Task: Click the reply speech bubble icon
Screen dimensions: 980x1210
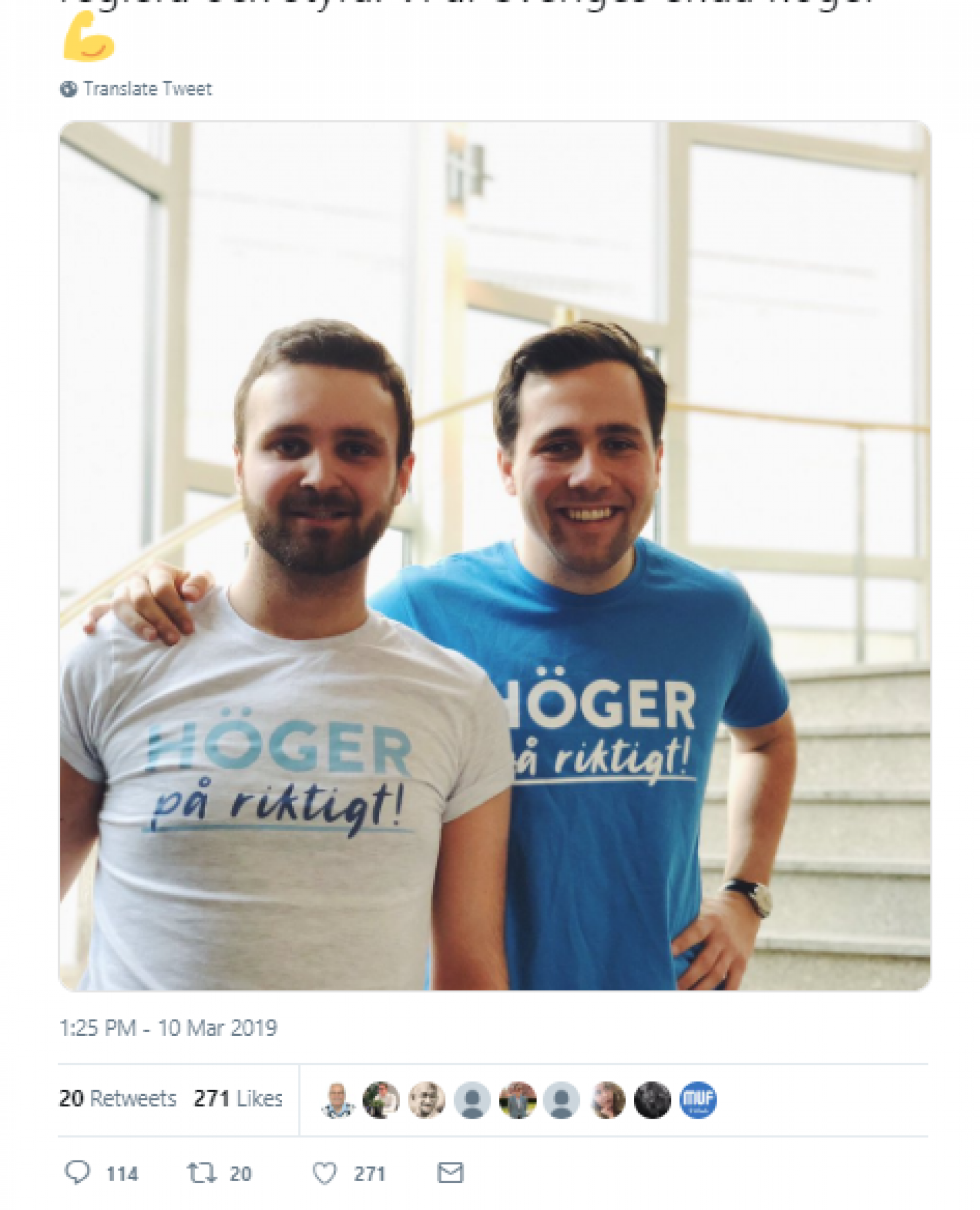Action: coord(77,1172)
